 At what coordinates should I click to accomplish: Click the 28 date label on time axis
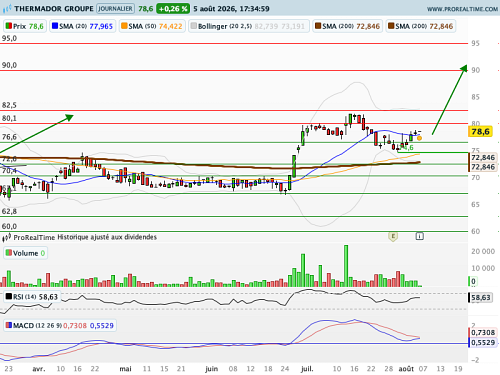[x=389, y=369]
